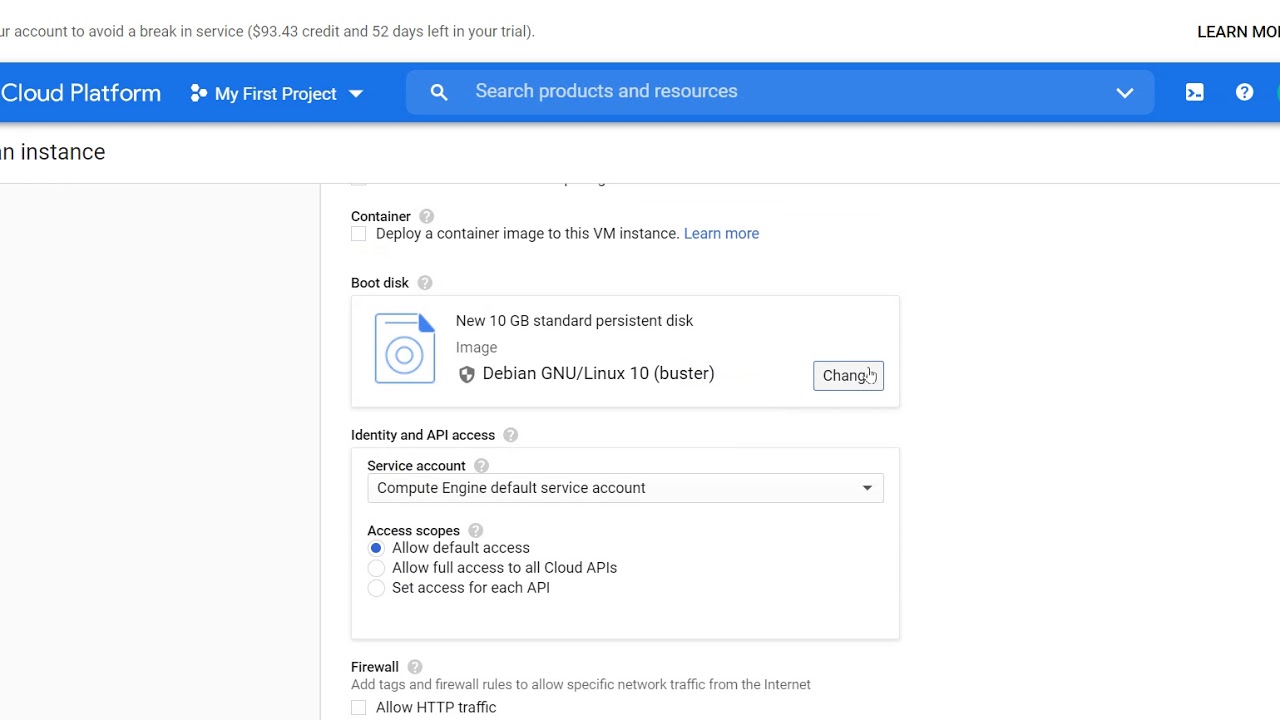Viewport: 1280px width, 720px height.
Task: Open Cloud Shell terminal icon
Action: 1194,92
